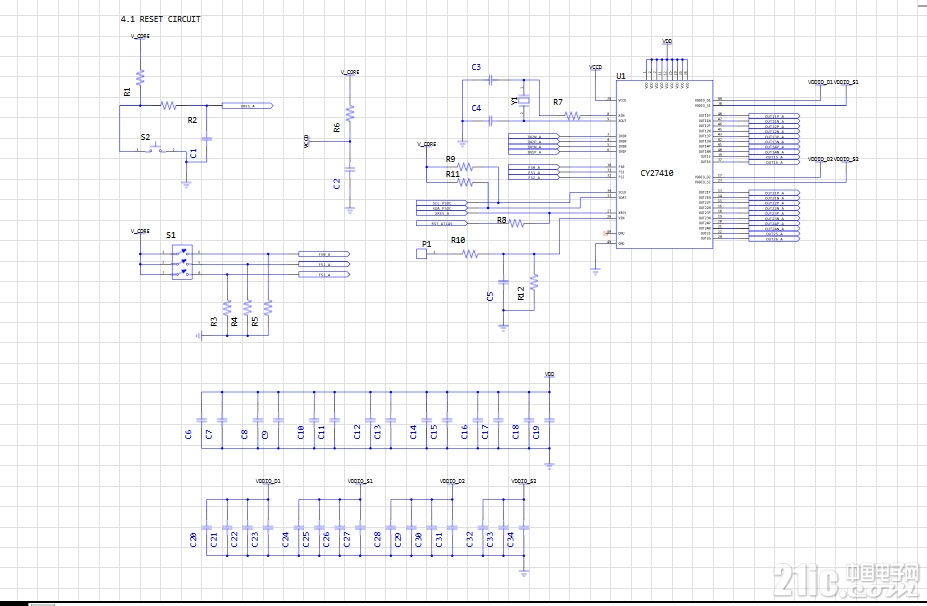Click the C8 capacitor label

pos(244,434)
